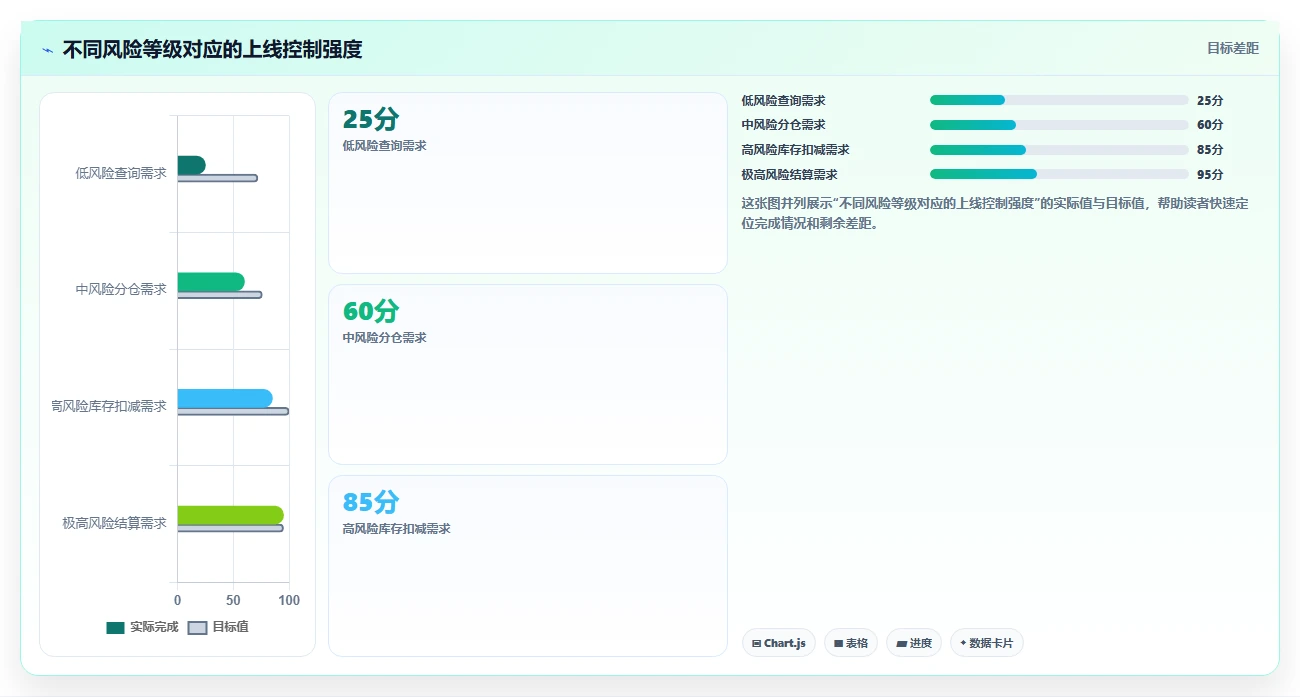Open the 60分 中风险分仓需求 card
Image resolution: width=1300 pixels, height=697 pixels.
pos(527,374)
